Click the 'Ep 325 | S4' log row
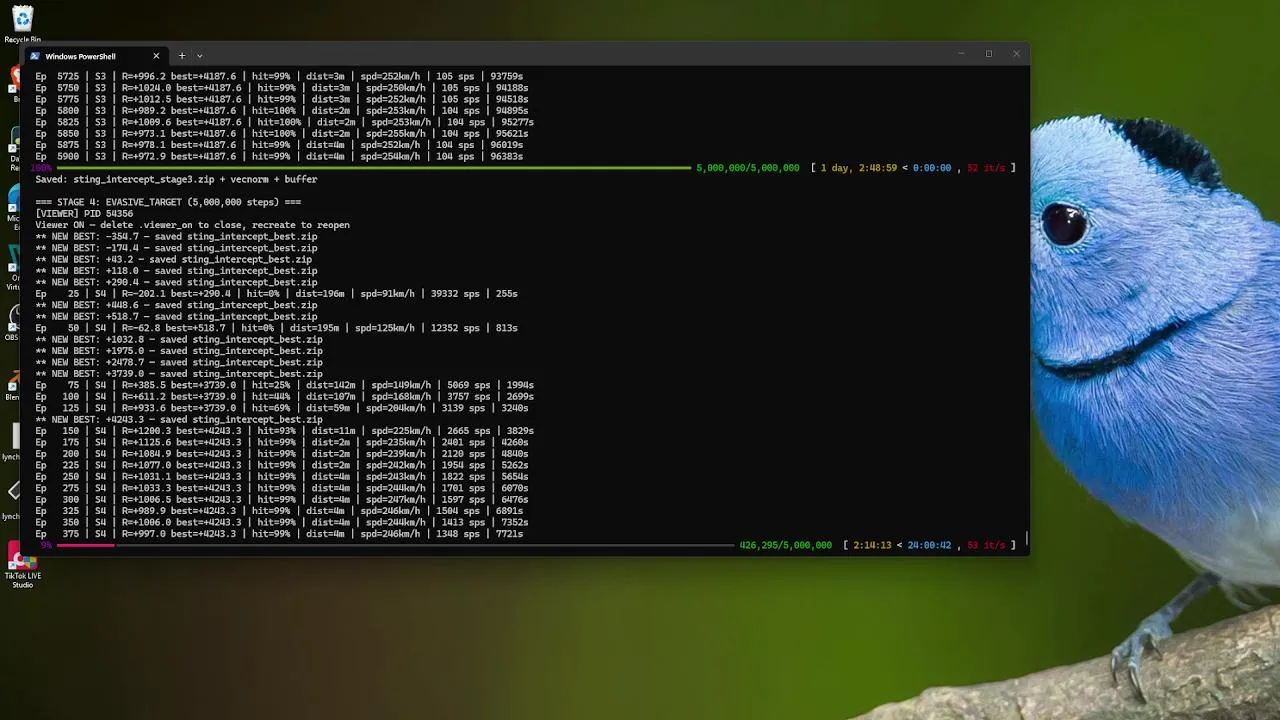Screen dimensions: 1280x720 [x=279, y=511]
